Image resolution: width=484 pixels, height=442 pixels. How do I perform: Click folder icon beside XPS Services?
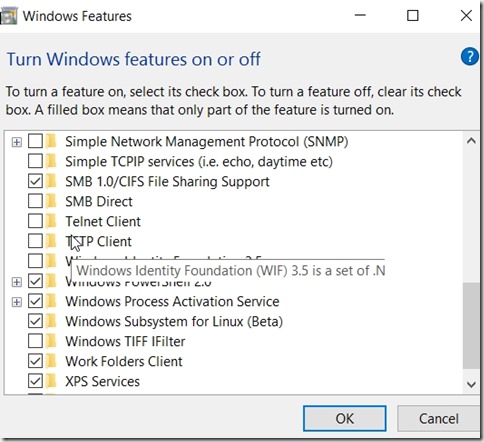tap(51, 381)
